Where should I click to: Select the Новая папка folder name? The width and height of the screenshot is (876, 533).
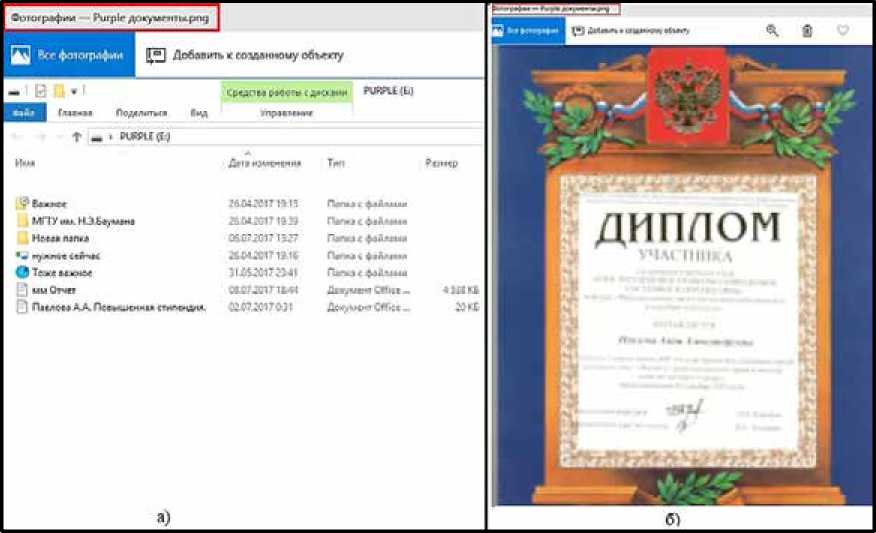[x=60, y=239]
